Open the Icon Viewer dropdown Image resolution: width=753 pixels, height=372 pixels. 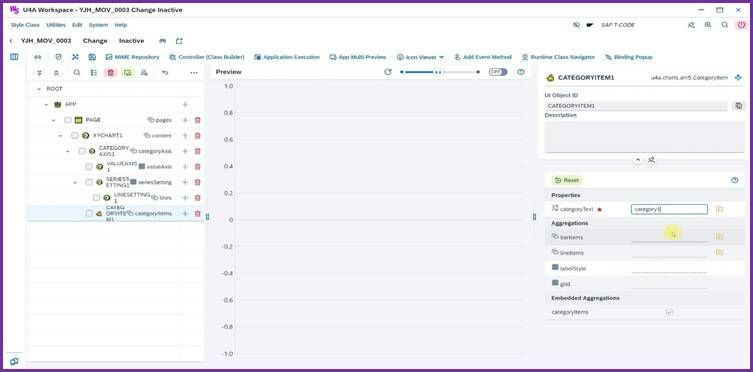[420, 57]
